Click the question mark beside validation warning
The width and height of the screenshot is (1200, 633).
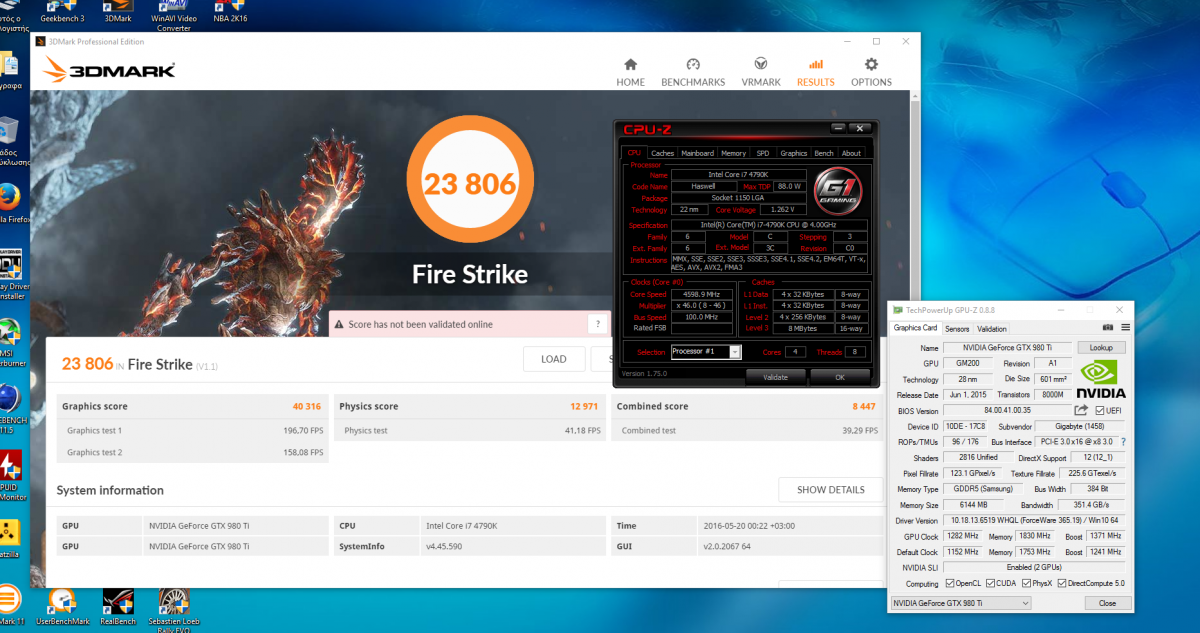coord(598,324)
